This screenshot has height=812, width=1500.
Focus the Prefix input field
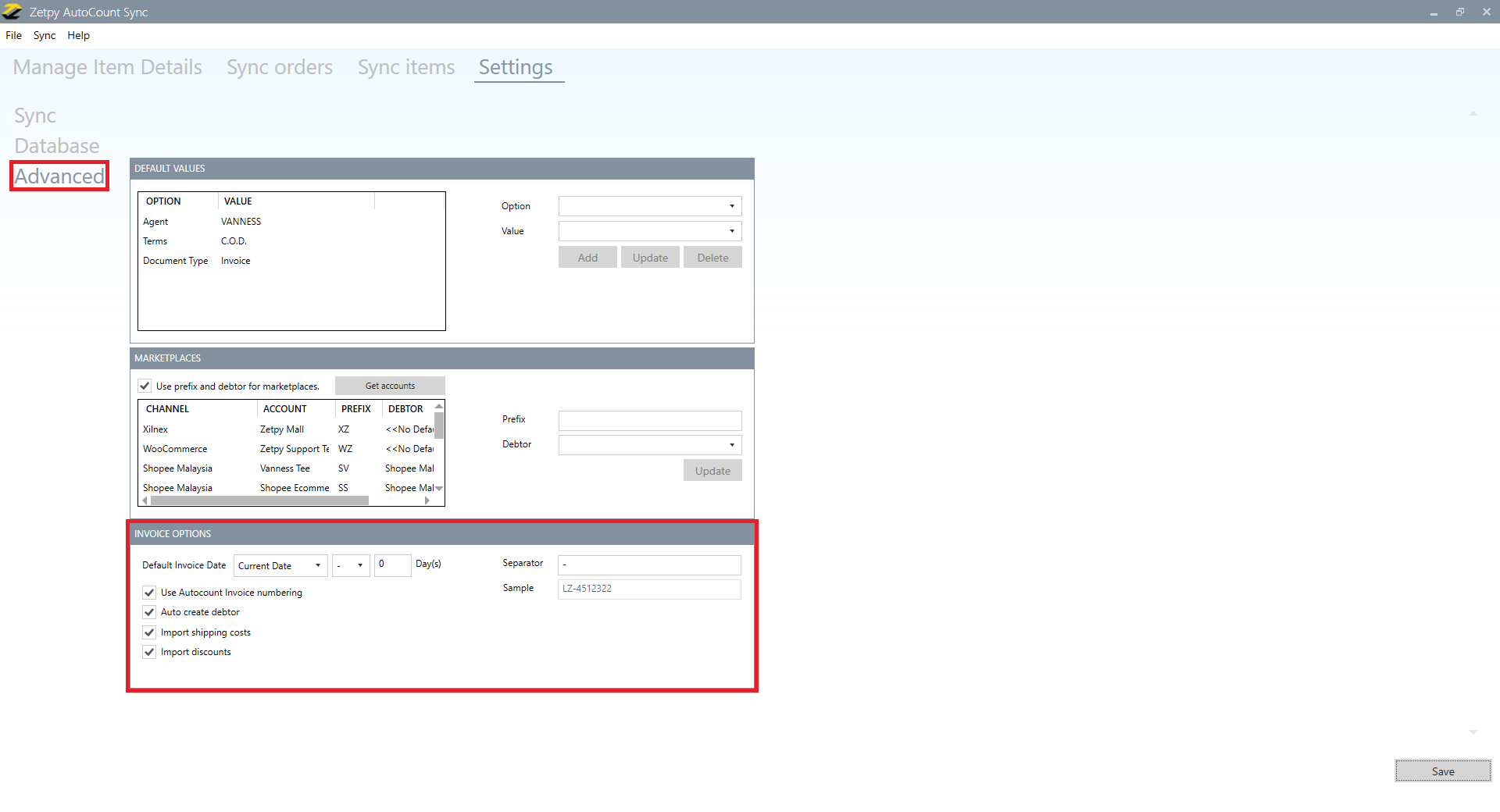tap(650, 421)
